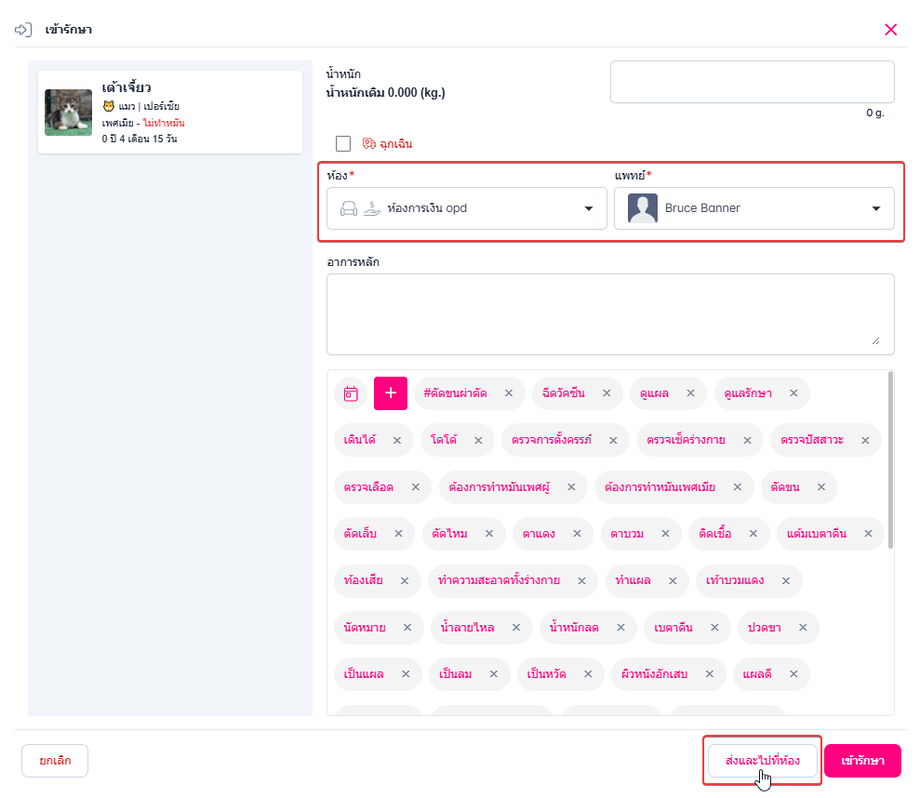
Task: Remove the ต้องการทำหมันเพศเมีย tag
Action: pos(738,487)
